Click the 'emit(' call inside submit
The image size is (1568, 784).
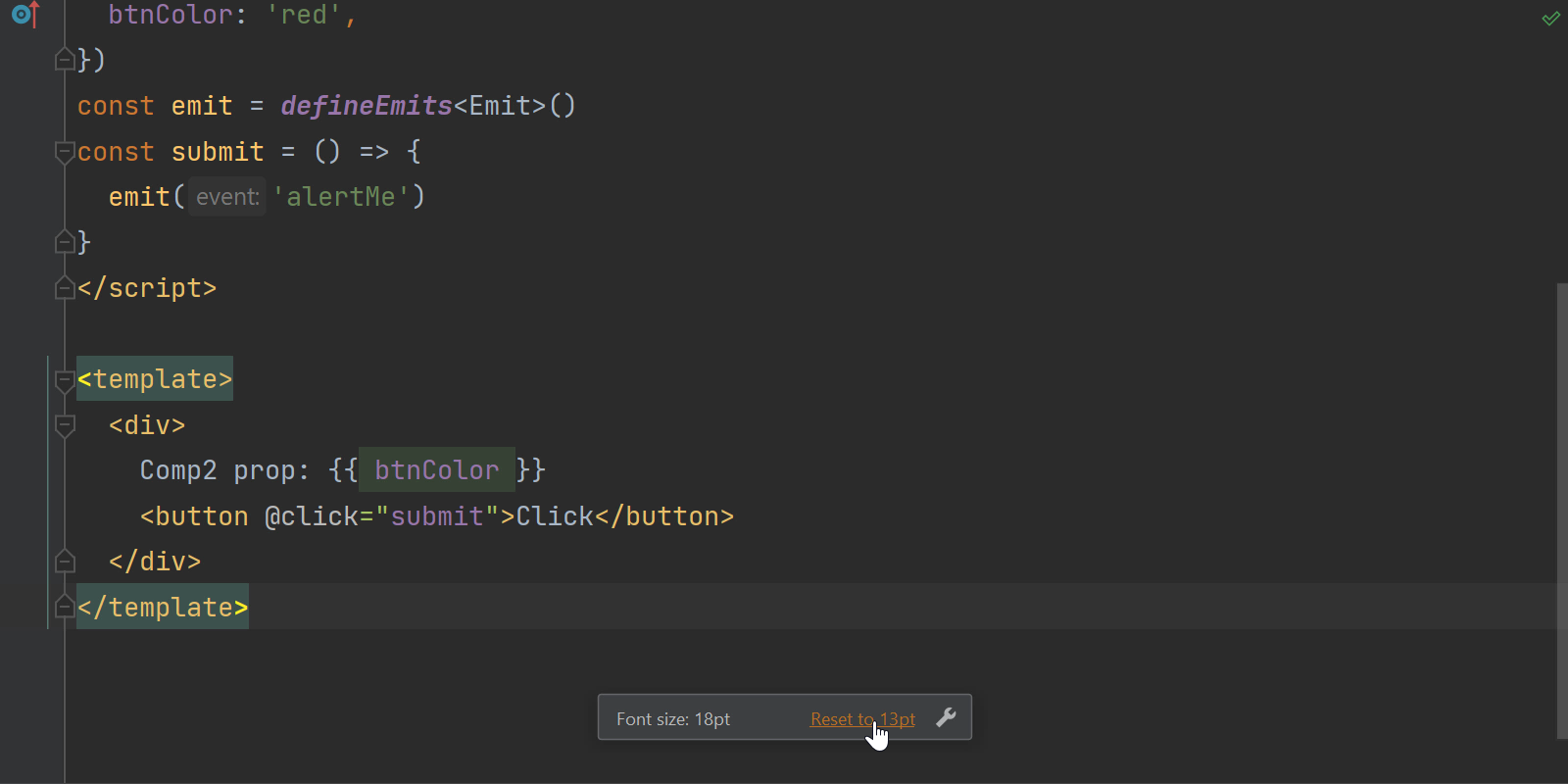pyautogui.click(x=147, y=197)
